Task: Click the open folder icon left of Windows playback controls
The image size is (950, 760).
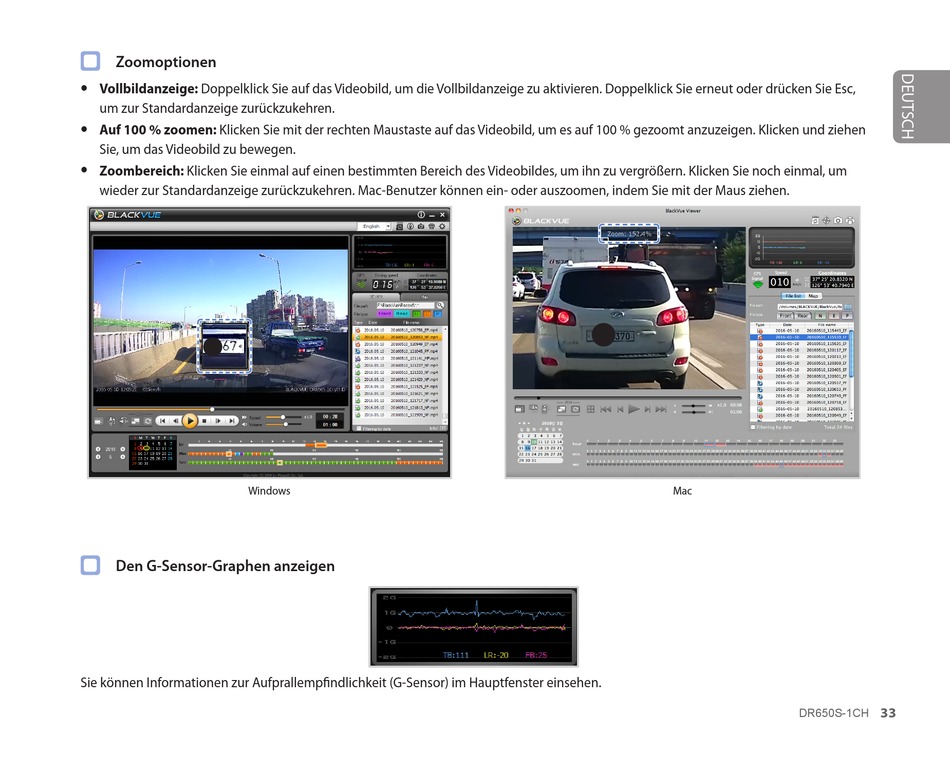Action: [x=98, y=421]
